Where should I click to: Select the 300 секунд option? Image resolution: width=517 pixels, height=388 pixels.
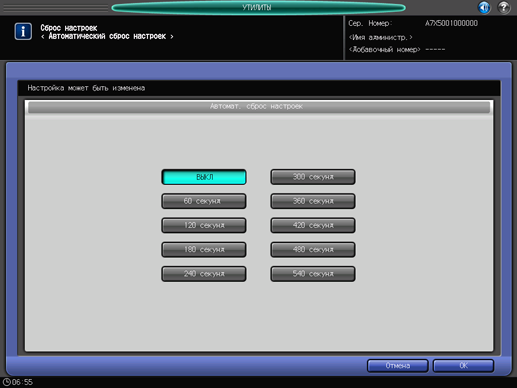pos(313,177)
